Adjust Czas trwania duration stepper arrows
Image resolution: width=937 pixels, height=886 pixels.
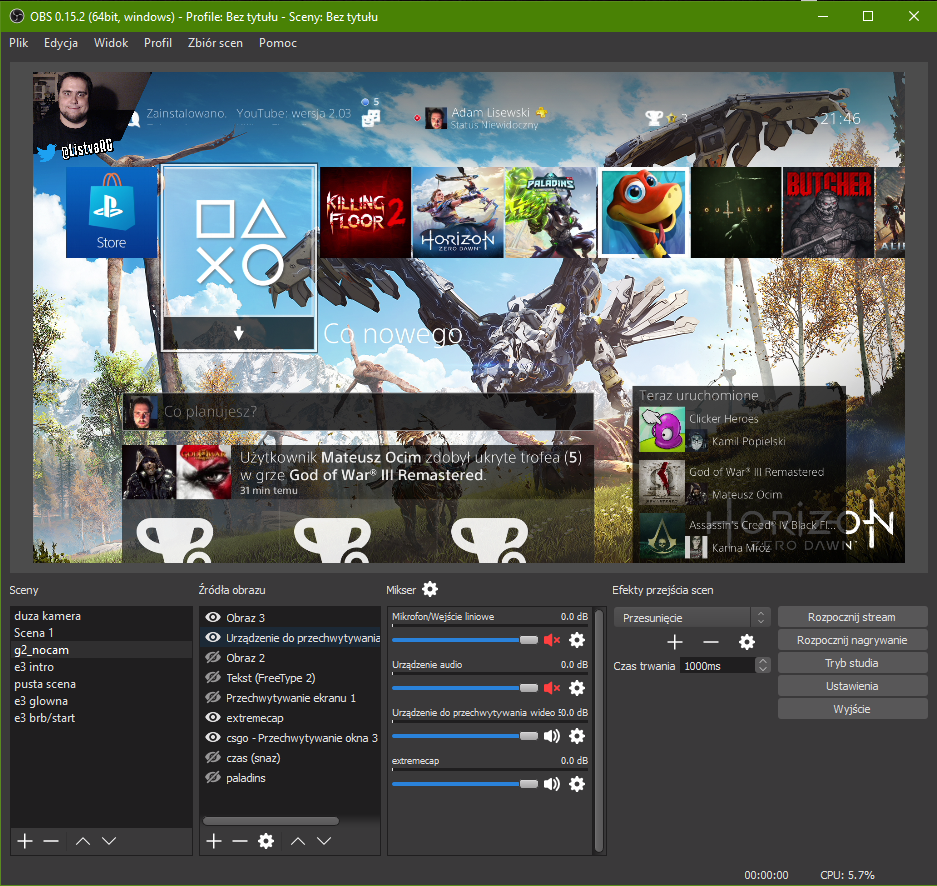click(763, 665)
